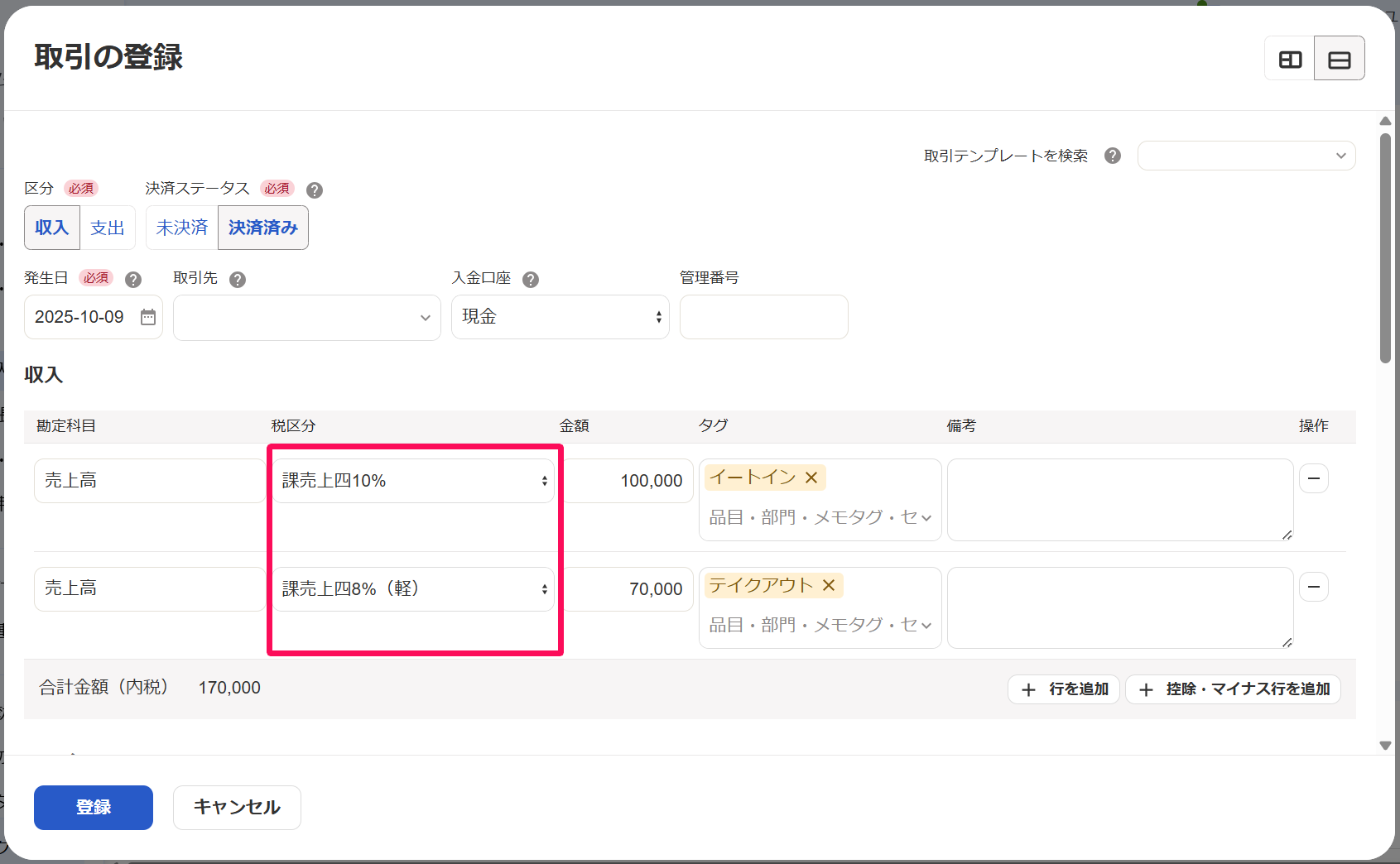Select 収入 as transaction type
Screen dimensions: 1400x864
[52, 228]
